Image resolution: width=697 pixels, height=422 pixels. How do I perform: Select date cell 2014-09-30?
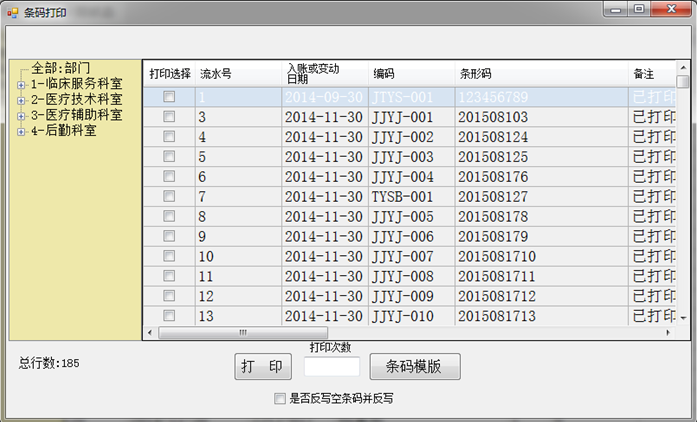(x=325, y=97)
